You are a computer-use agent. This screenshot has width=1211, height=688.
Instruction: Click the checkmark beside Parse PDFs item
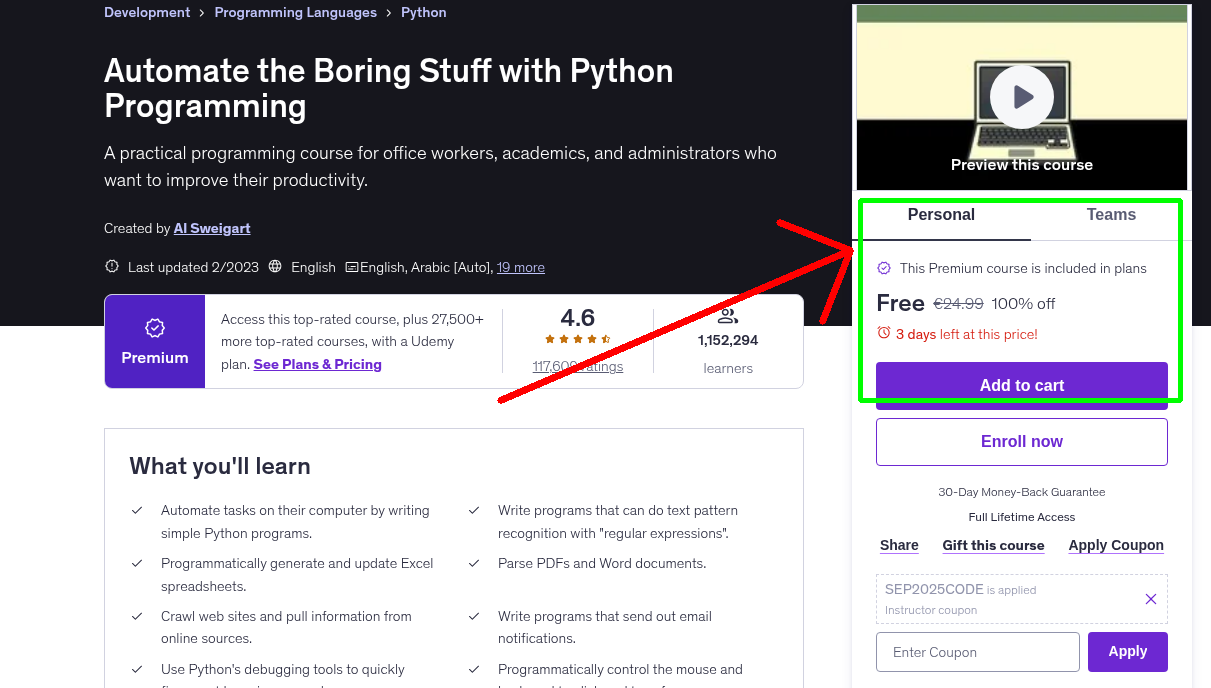[474, 563]
